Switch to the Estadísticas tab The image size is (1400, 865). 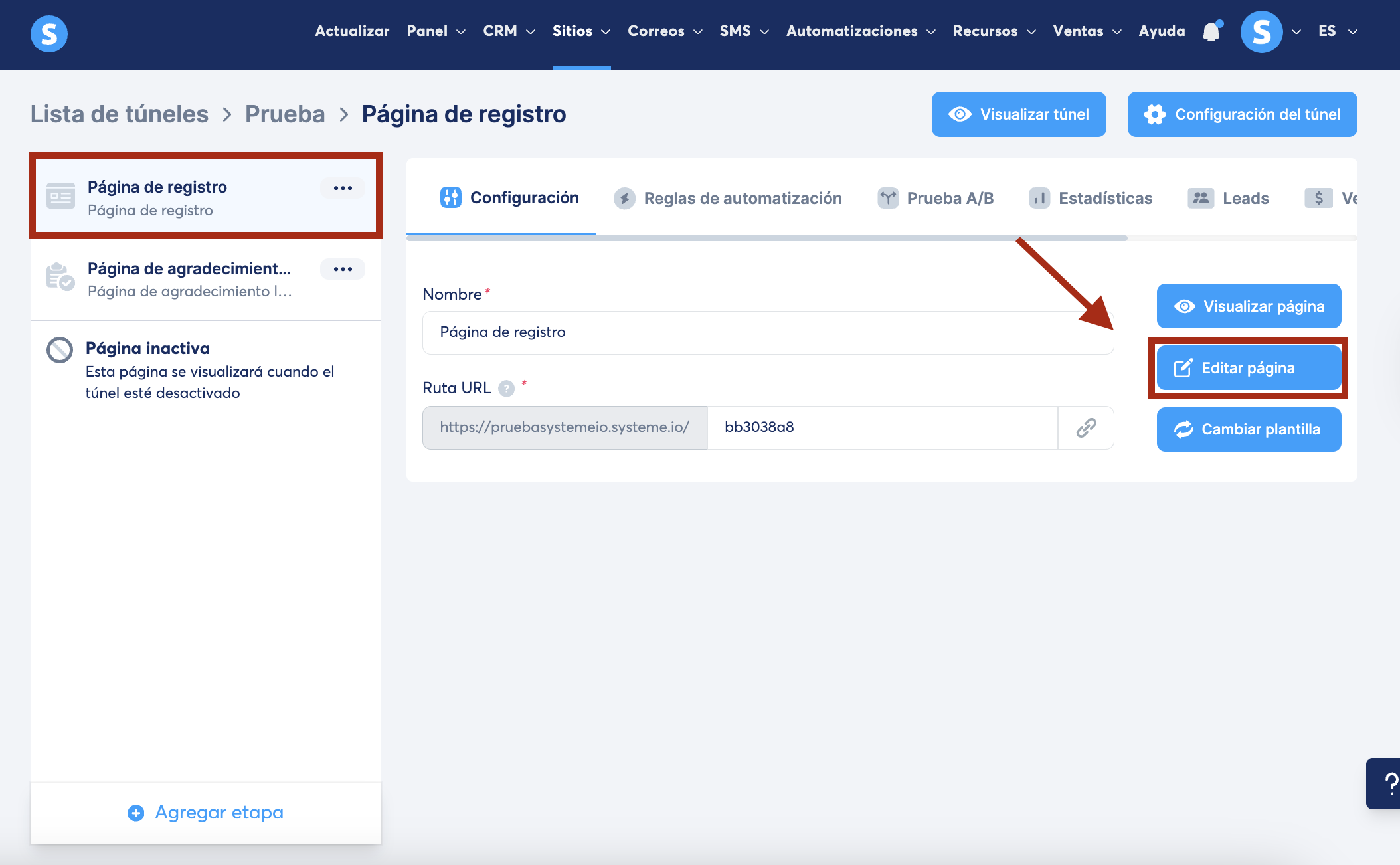[1091, 198]
